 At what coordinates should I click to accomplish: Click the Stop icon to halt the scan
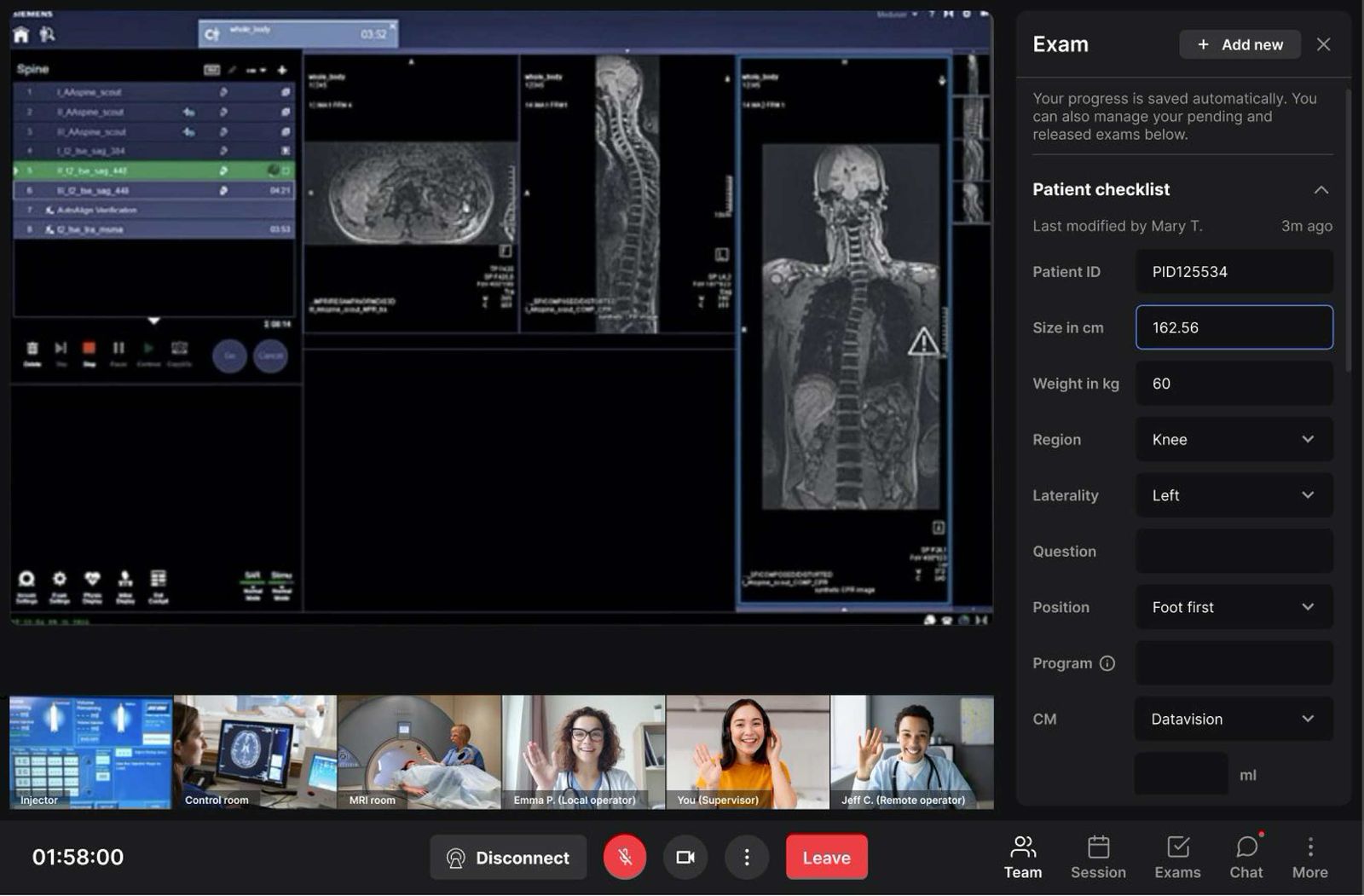click(x=90, y=347)
